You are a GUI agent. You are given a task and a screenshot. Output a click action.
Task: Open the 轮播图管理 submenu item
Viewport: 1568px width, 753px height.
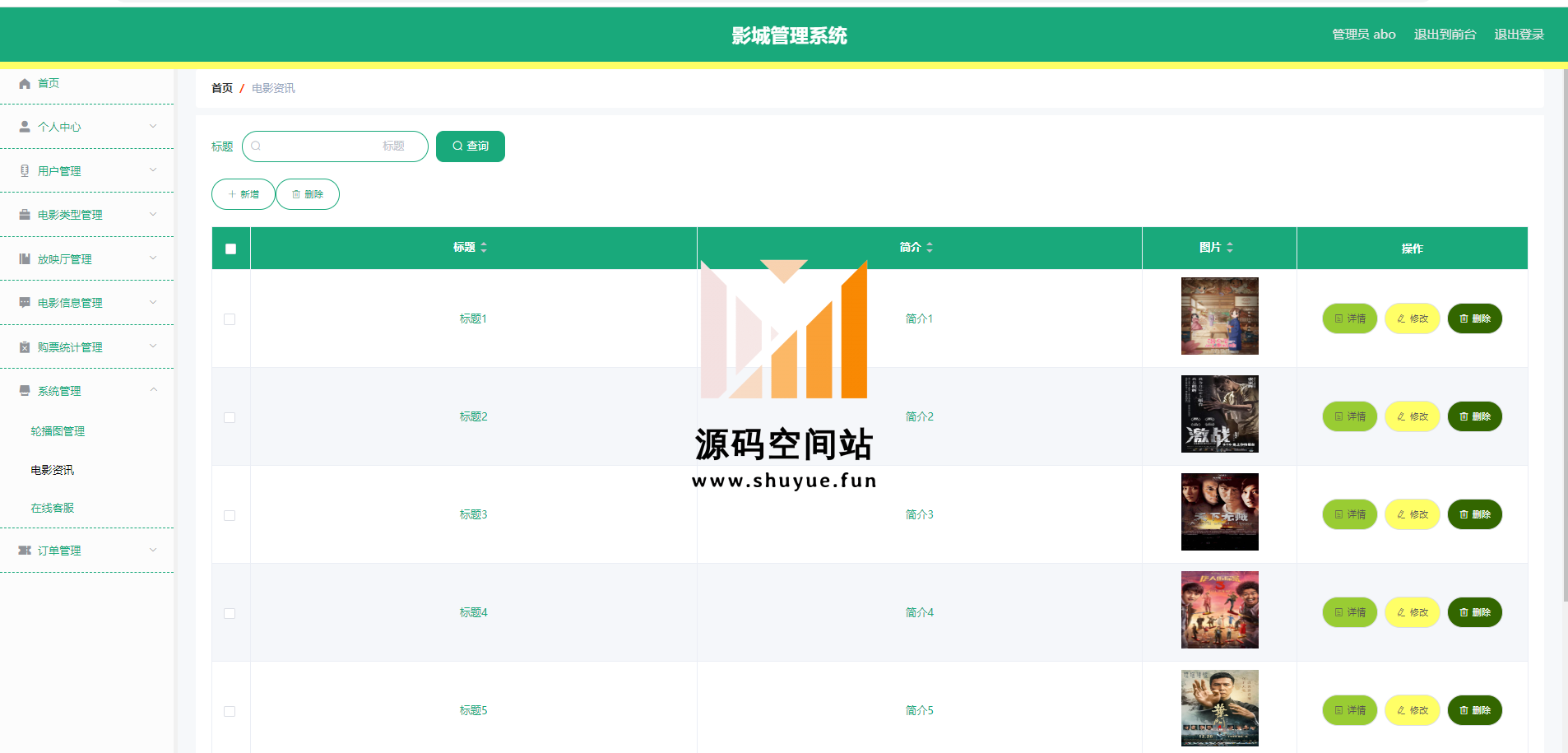(x=58, y=431)
